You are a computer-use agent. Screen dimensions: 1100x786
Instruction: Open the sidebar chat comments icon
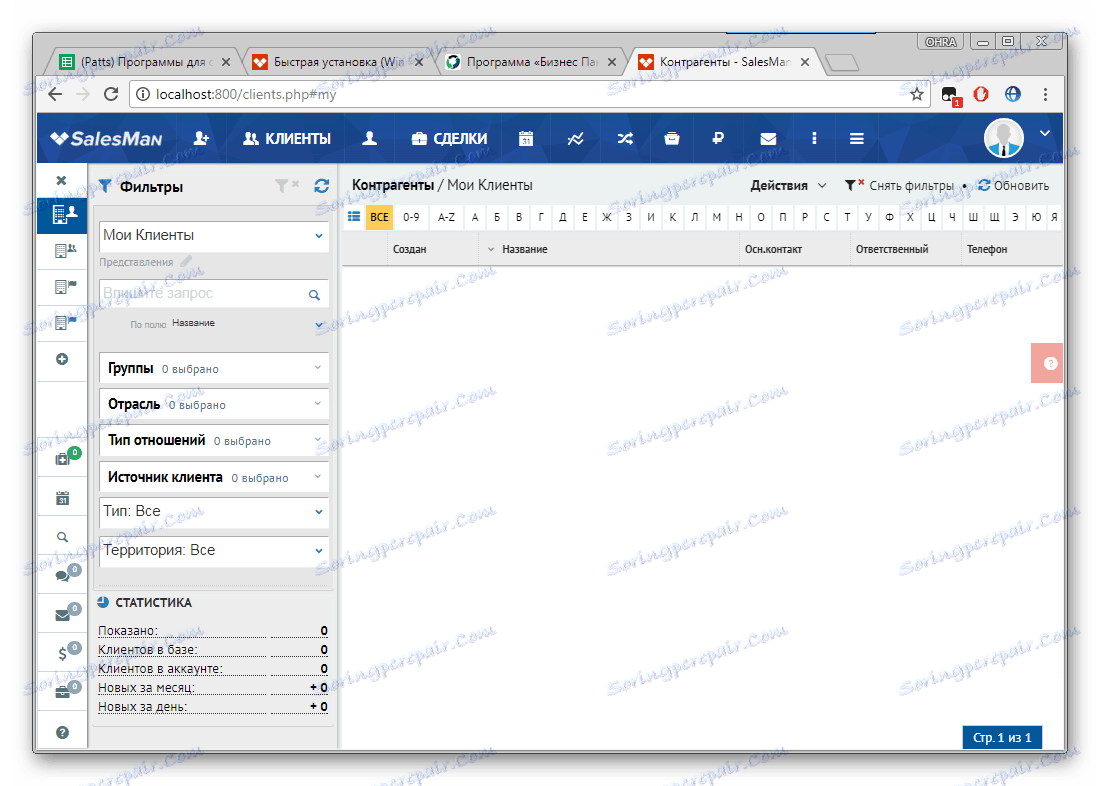pyautogui.click(x=63, y=576)
